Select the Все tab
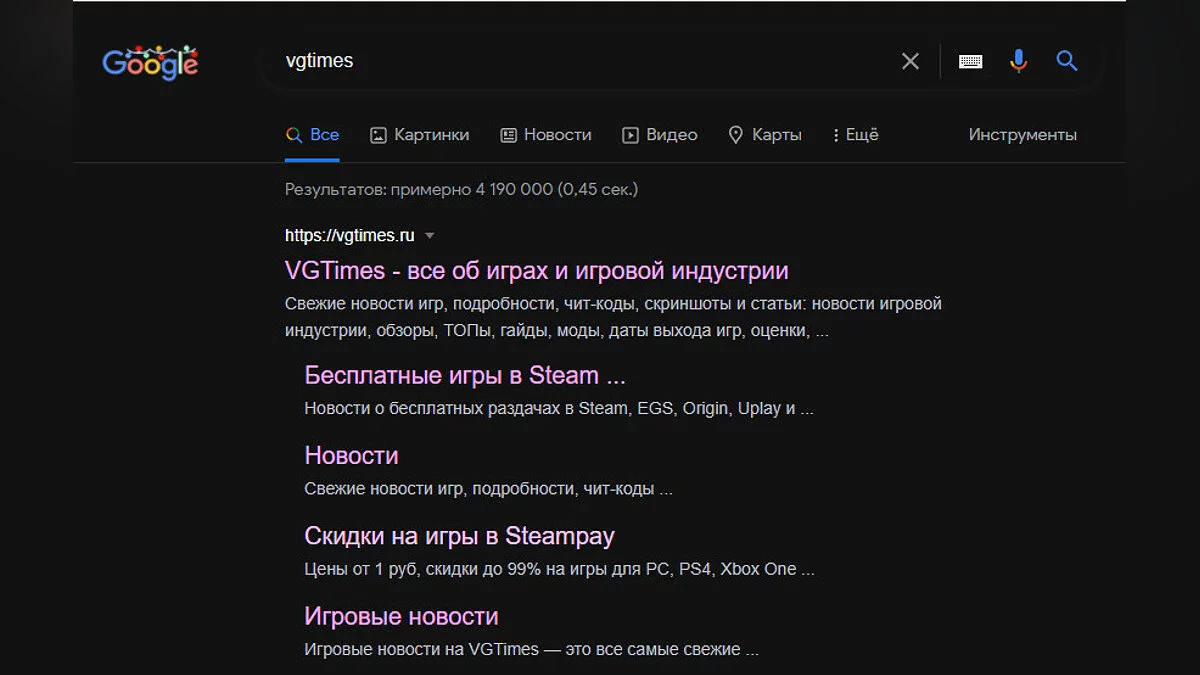The height and width of the screenshot is (675, 1200). 312,135
